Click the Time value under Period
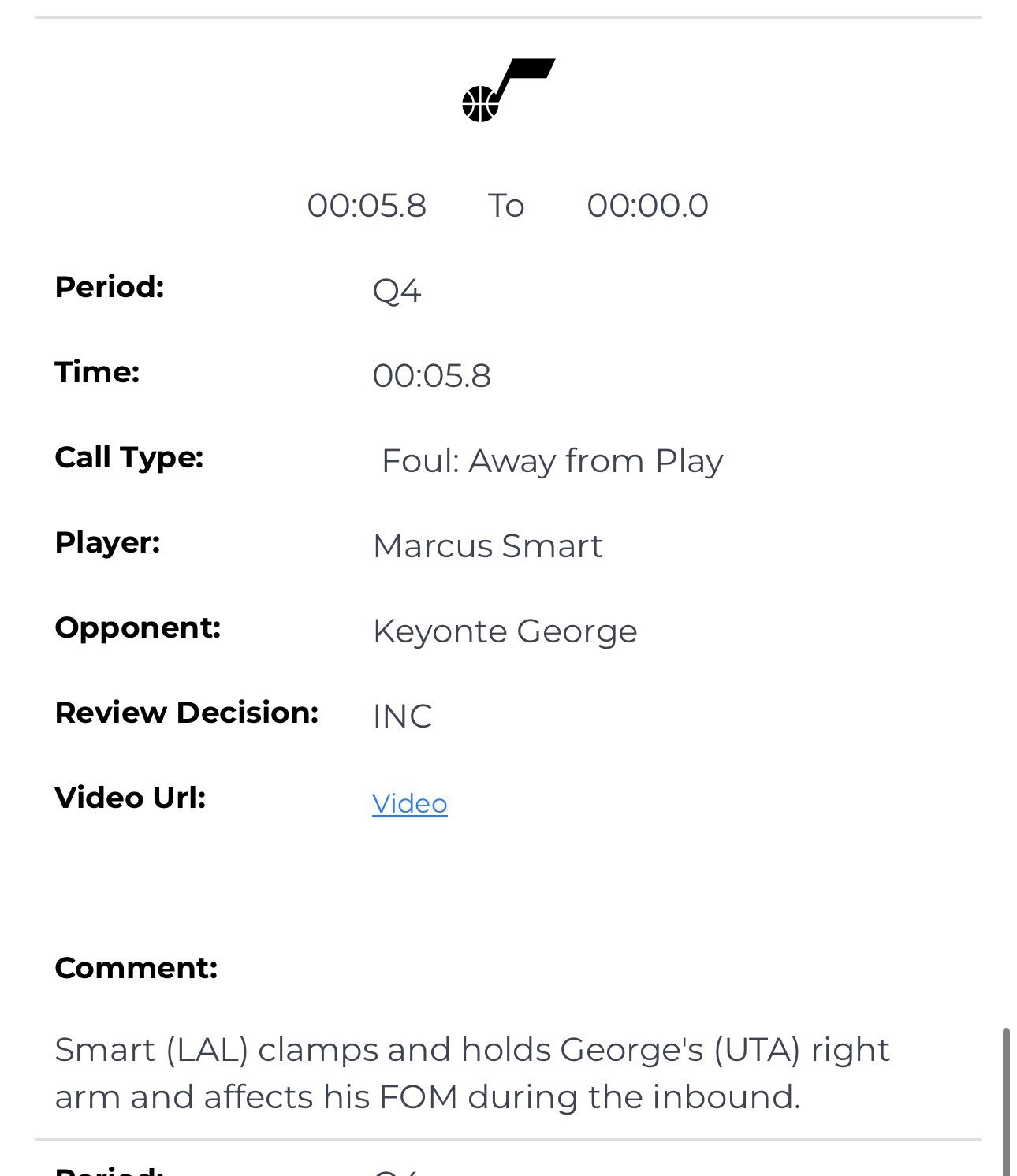The width and height of the screenshot is (1017, 1176). point(432,376)
